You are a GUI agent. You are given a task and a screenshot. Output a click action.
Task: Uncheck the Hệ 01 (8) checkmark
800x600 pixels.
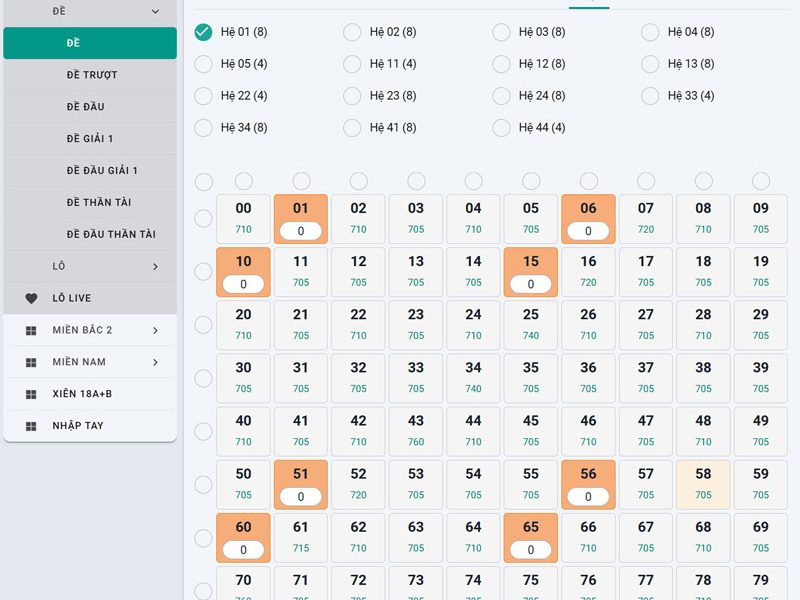tap(203, 32)
